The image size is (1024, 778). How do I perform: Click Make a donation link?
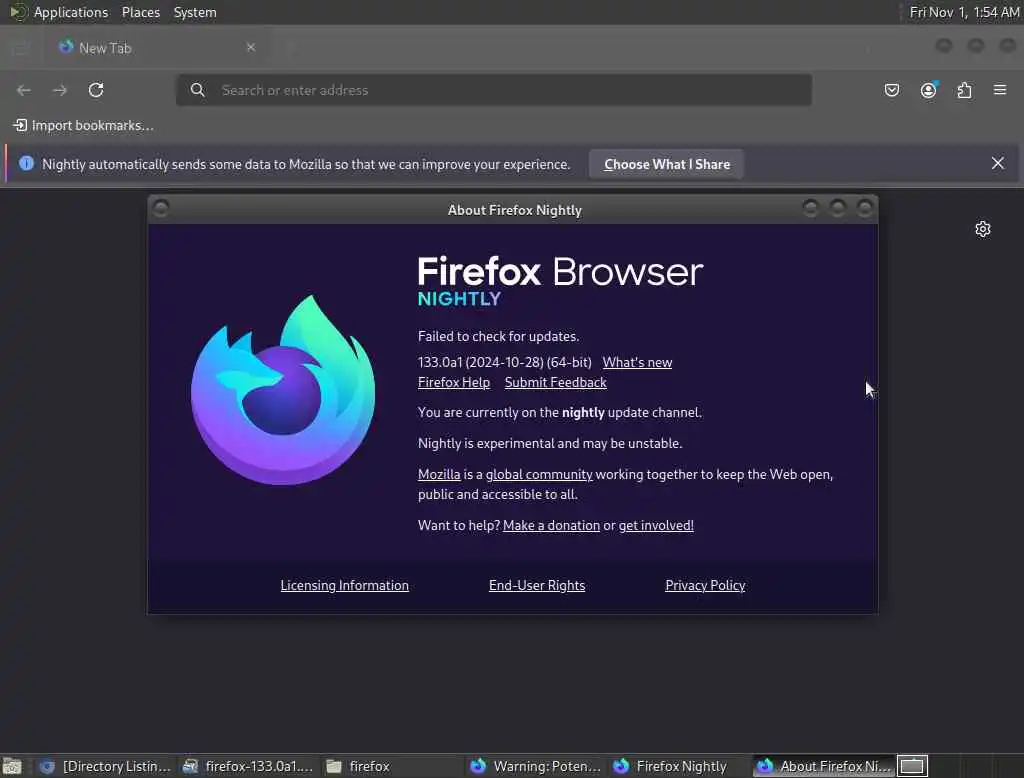coord(551,525)
